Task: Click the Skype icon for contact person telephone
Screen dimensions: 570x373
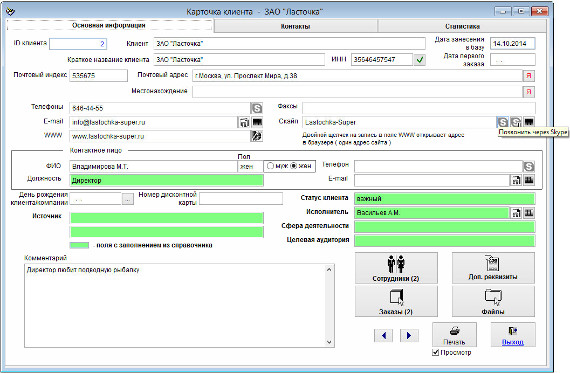Action: click(x=529, y=167)
